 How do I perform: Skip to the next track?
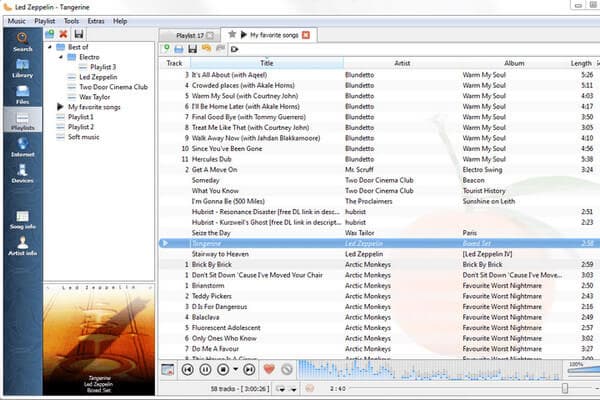(x=249, y=369)
